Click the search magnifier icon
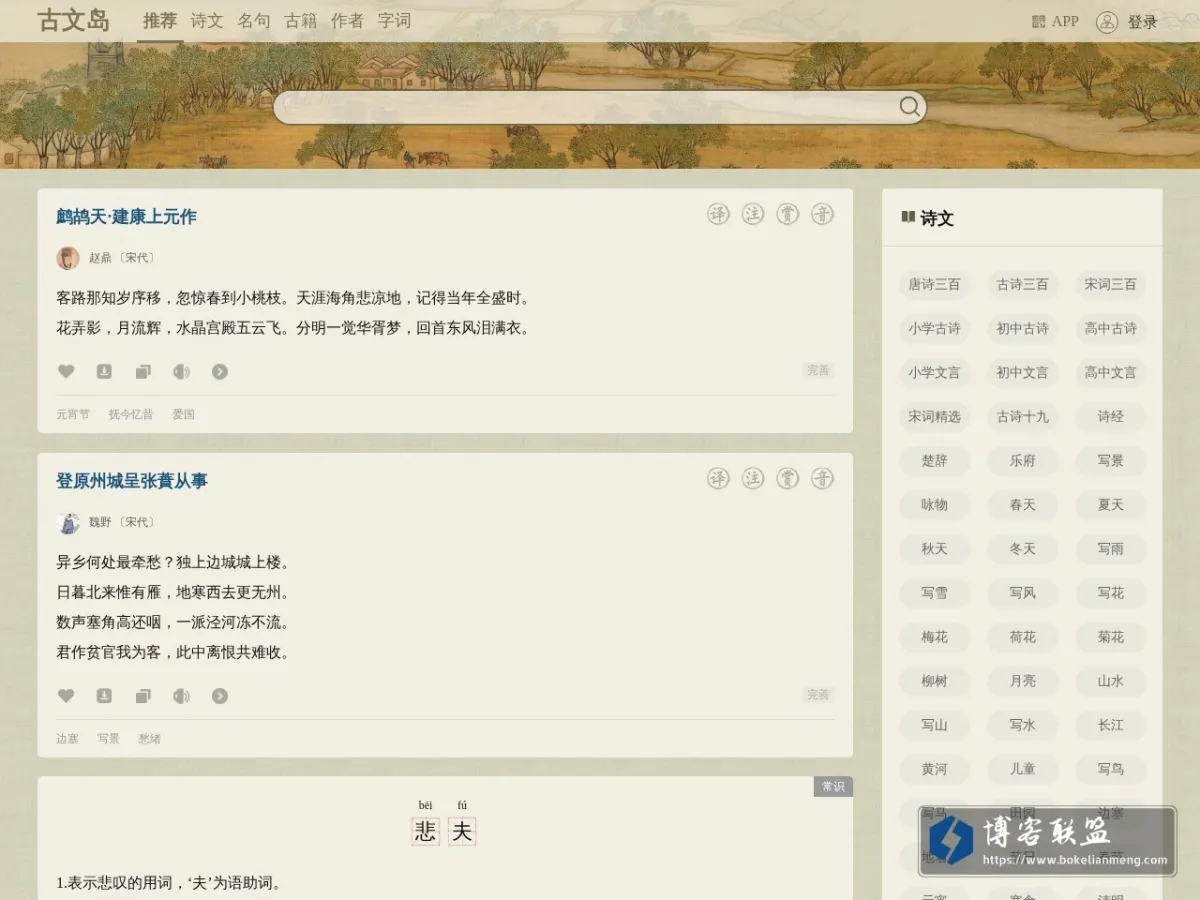This screenshot has height=900, width=1200. pyautogui.click(x=909, y=107)
